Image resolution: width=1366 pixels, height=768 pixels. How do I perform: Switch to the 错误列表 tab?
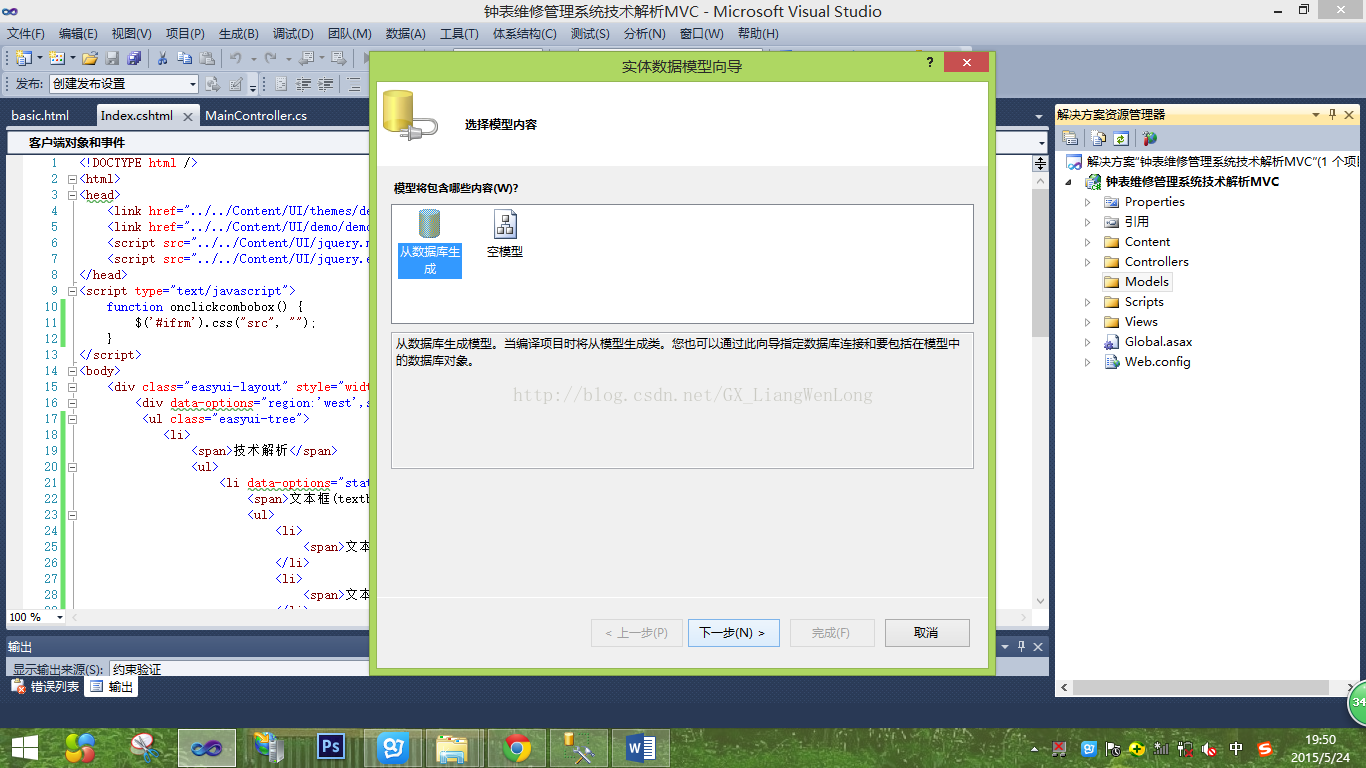pos(45,687)
